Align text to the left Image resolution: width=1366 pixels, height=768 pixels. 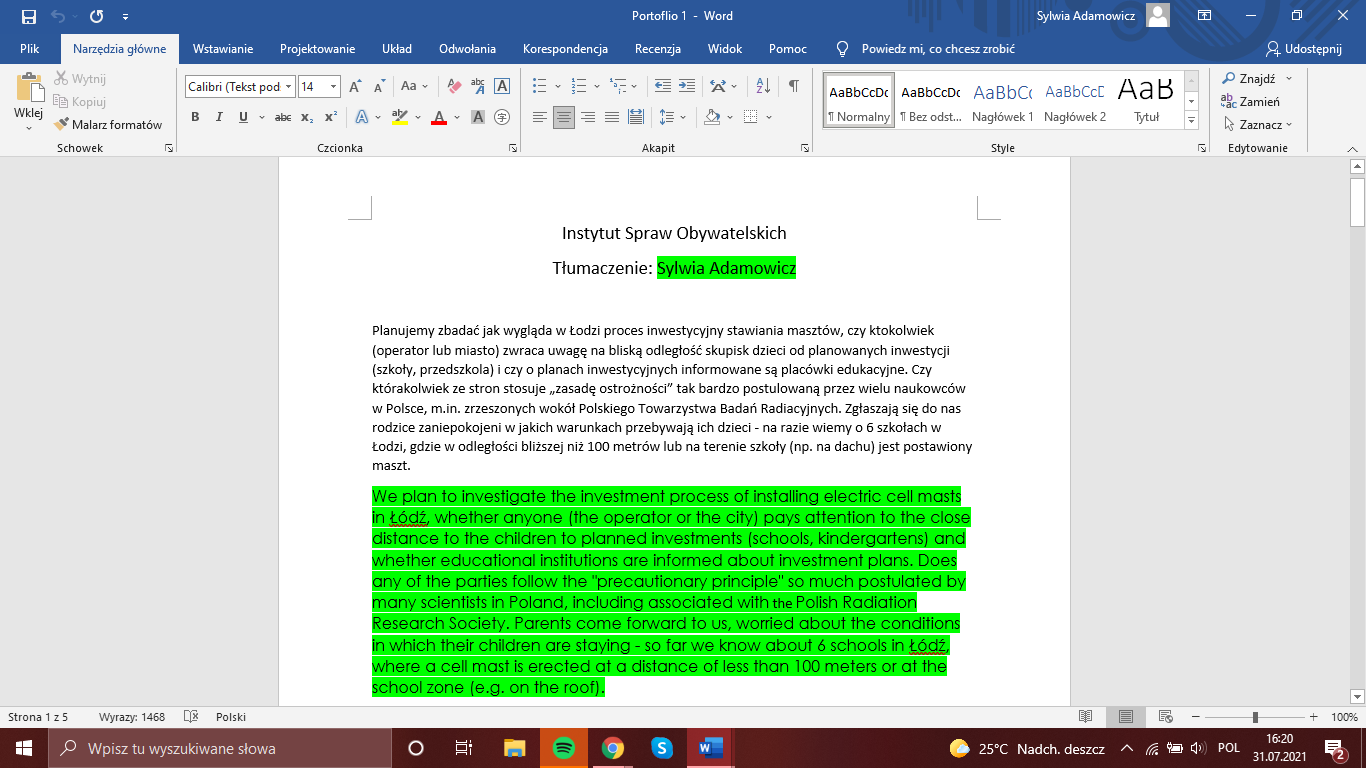[x=540, y=117]
